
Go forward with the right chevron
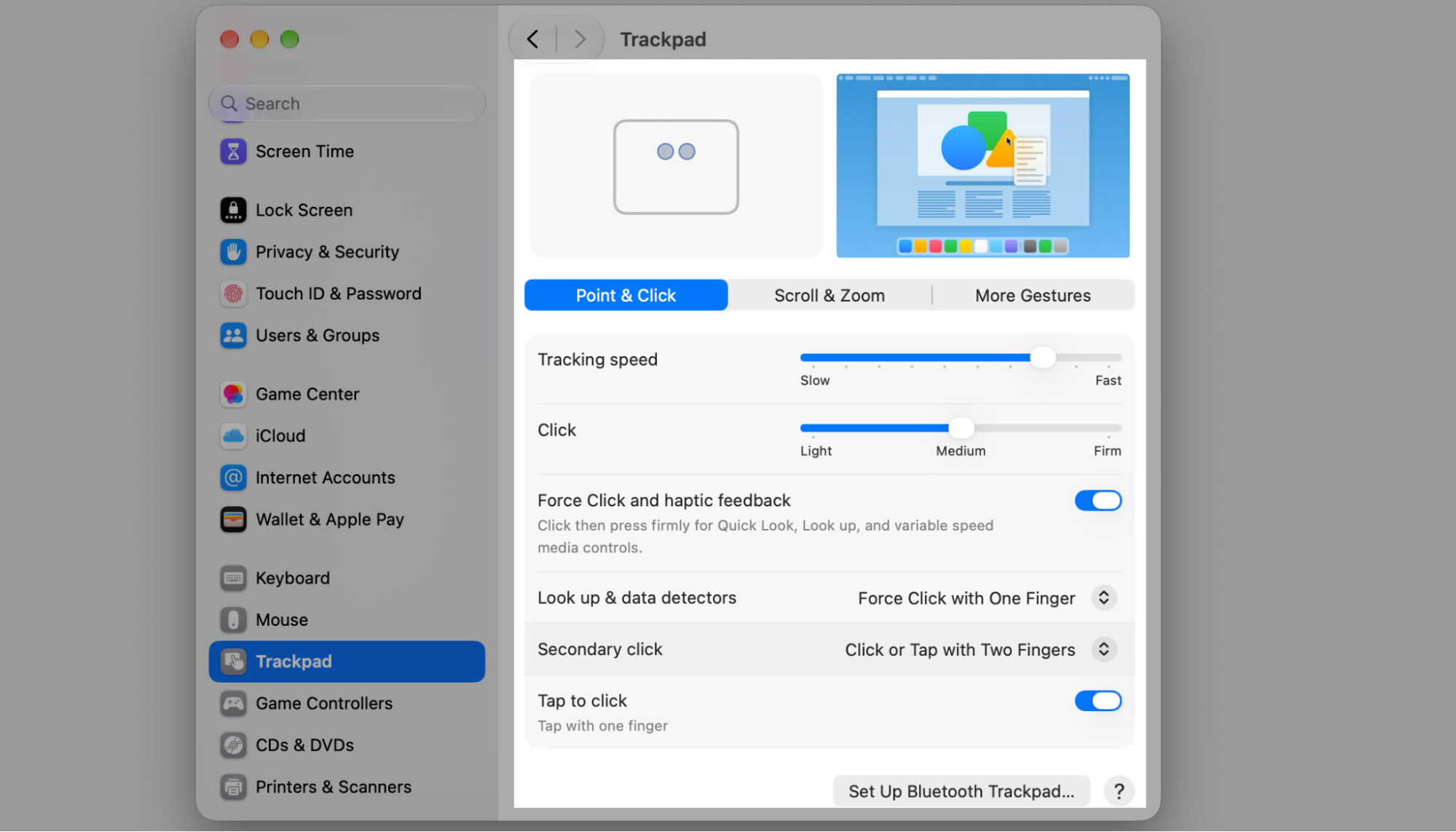tap(580, 39)
